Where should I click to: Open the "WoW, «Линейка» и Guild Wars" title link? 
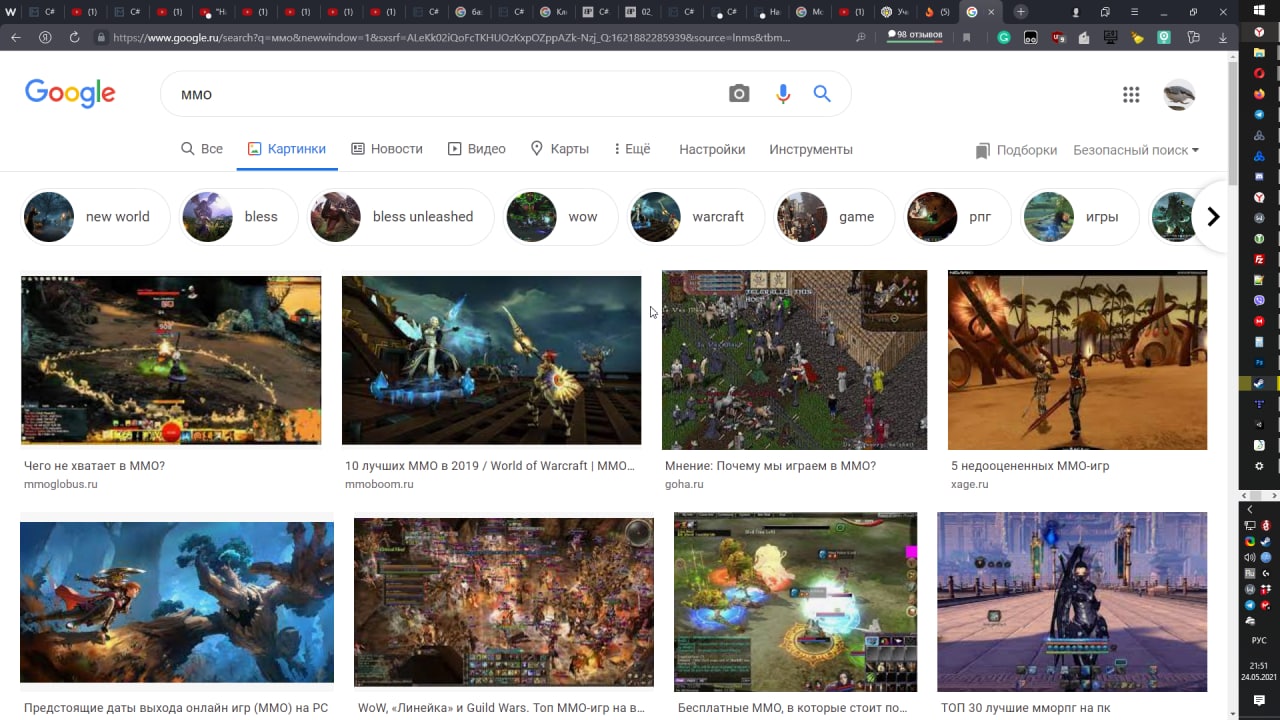[501, 708]
